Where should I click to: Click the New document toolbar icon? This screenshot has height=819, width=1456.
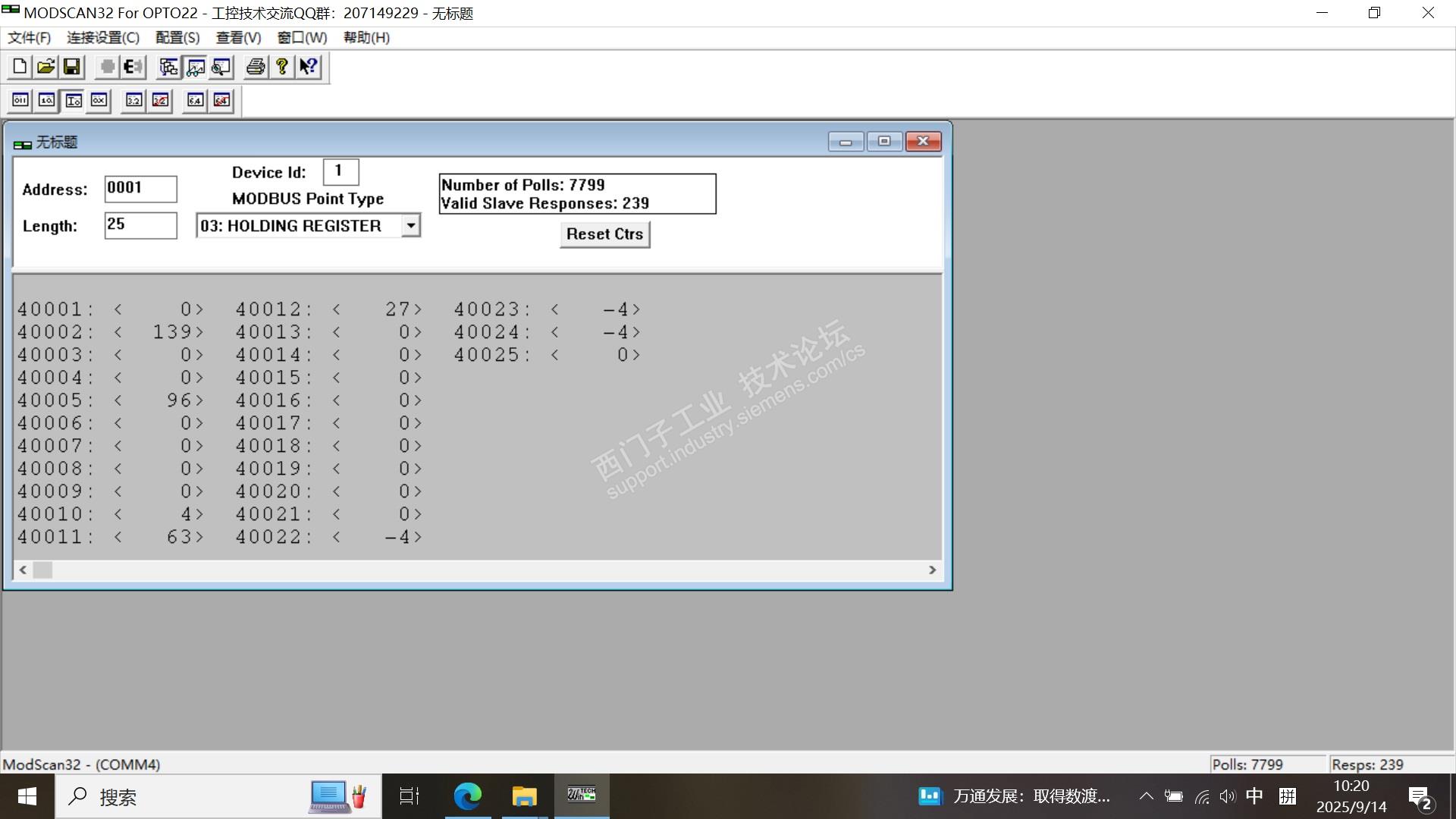[20, 67]
